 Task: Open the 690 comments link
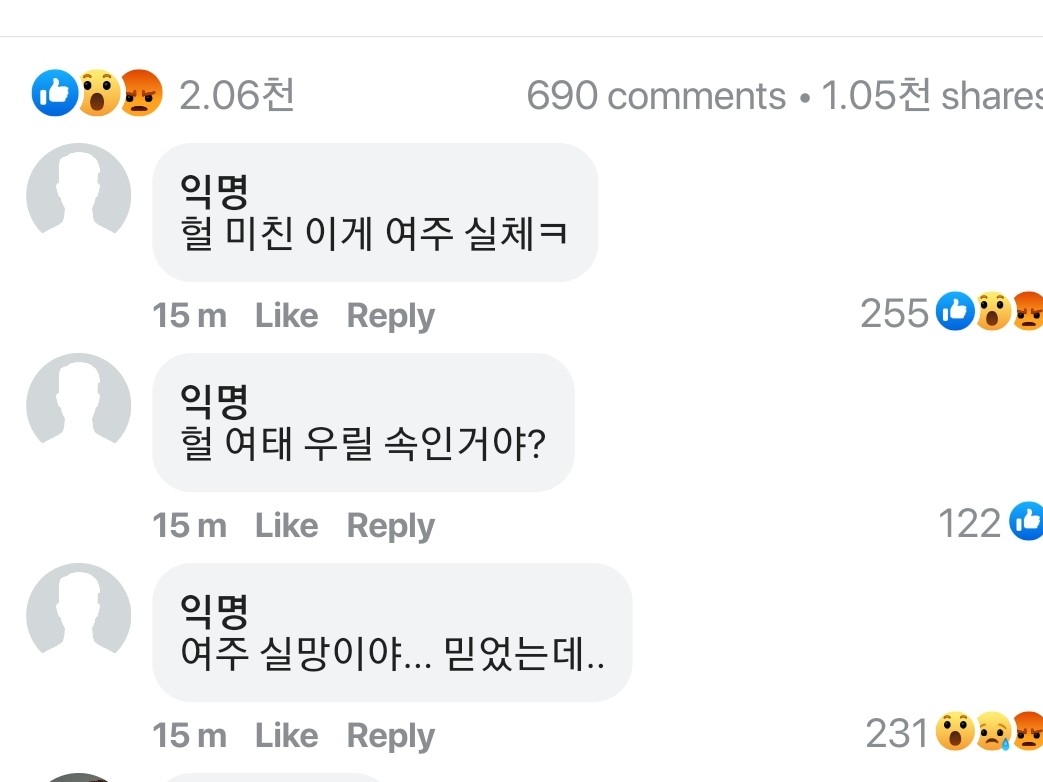point(656,96)
